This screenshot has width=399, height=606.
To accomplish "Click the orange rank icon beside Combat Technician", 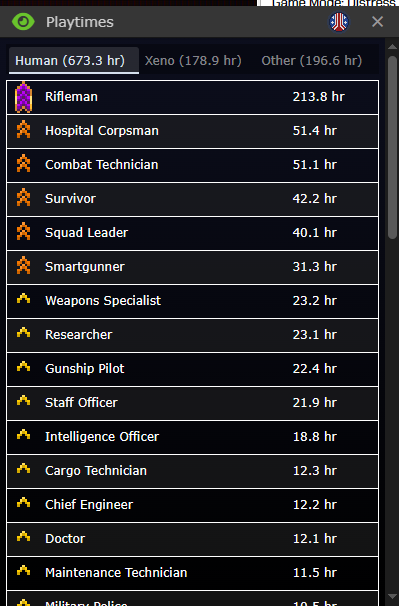I will 23,164.
